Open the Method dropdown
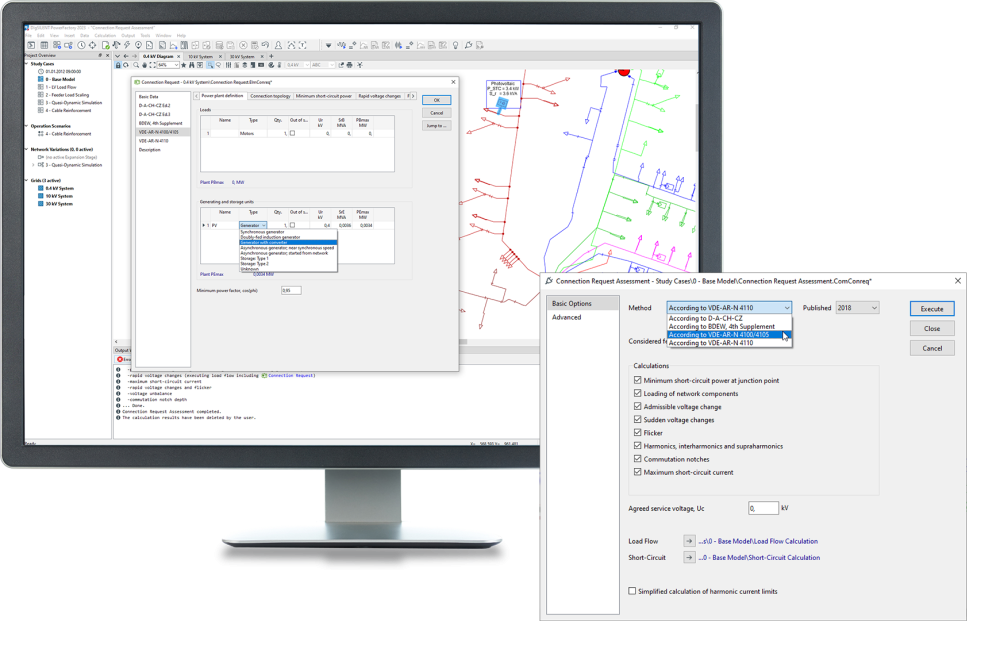 [729, 307]
